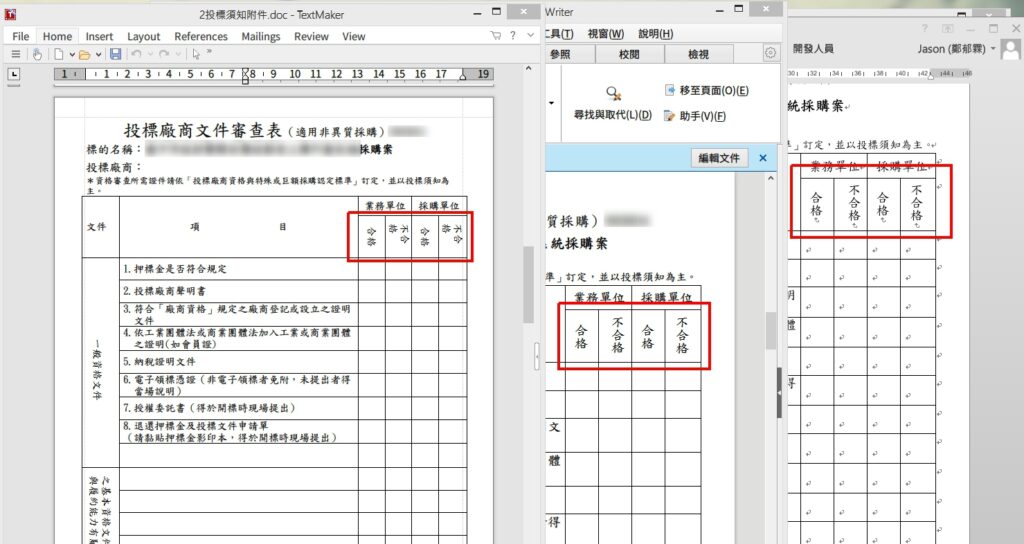Switch to the Layout ribbon tab
1024x544 pixels.
point(144,37)
